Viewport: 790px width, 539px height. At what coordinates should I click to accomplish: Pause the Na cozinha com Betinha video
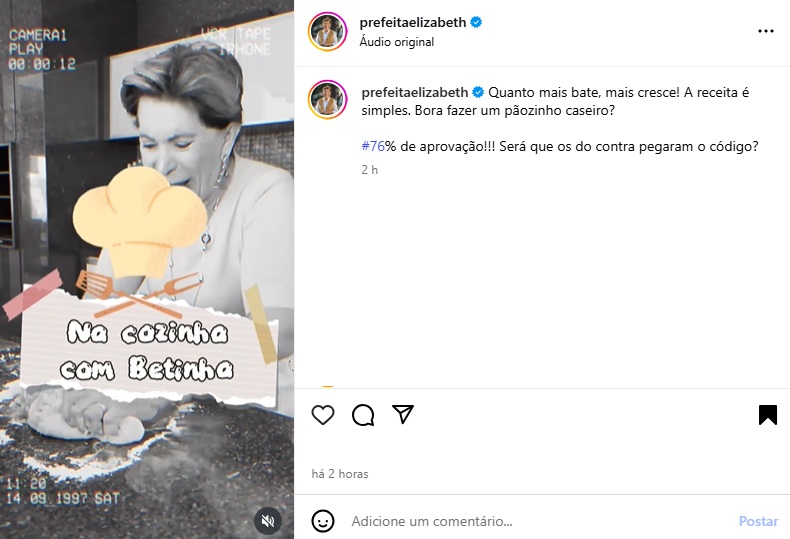[147, 270]
